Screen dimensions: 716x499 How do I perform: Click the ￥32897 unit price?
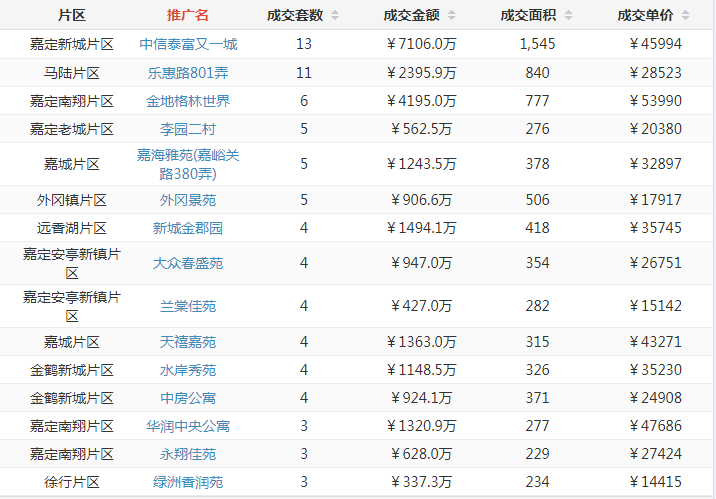coord(655,164)
